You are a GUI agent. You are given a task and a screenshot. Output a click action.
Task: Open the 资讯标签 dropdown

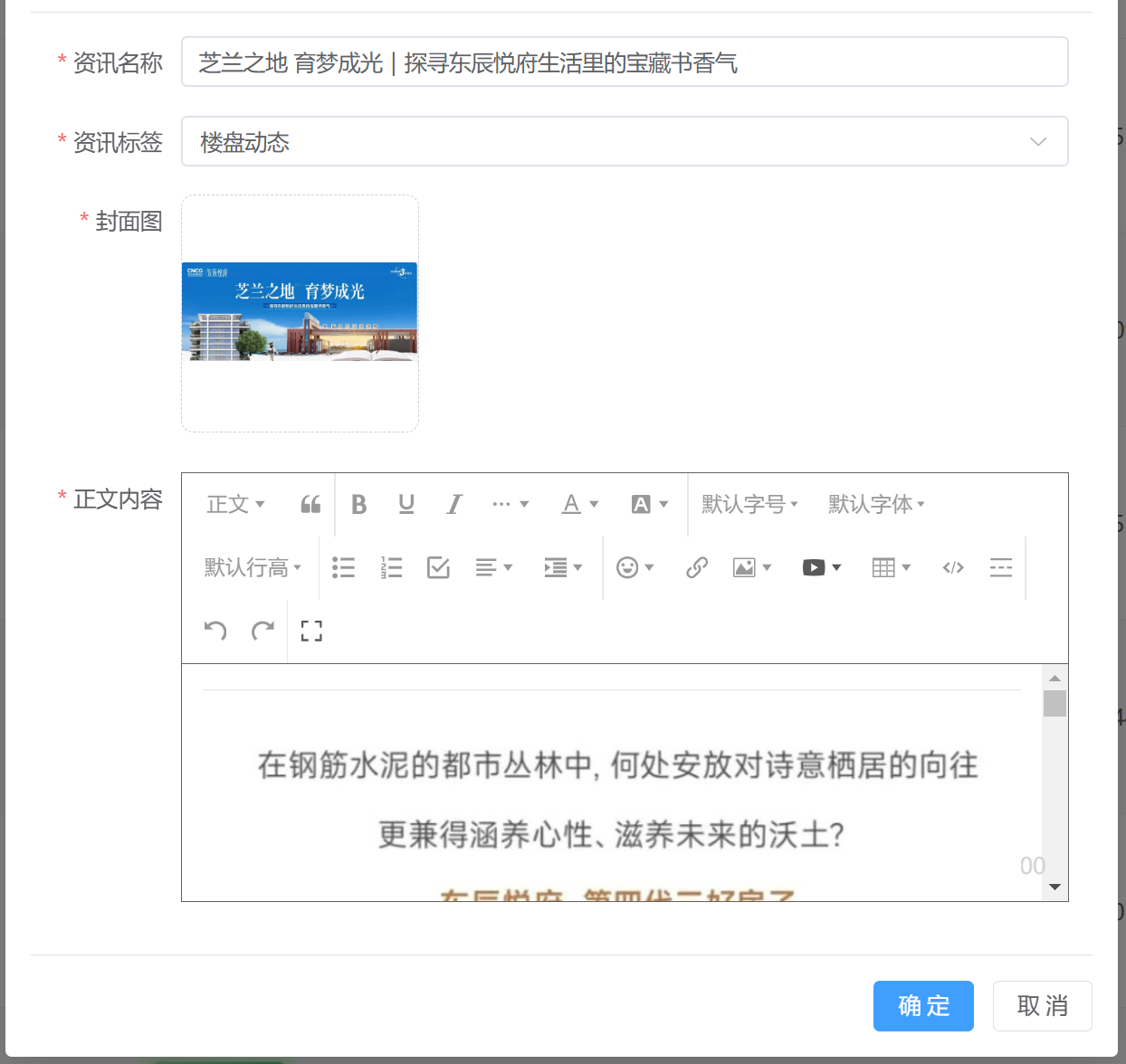pyautogui.click(x=625, y=141)
